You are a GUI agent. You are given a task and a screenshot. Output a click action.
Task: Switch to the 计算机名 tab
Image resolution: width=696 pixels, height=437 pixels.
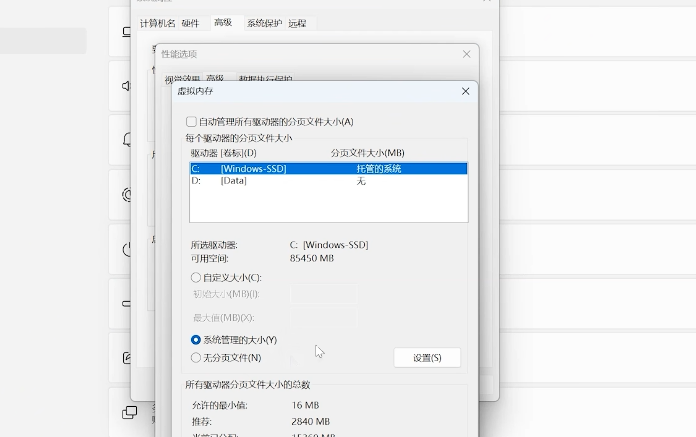[x=155, y=22]
